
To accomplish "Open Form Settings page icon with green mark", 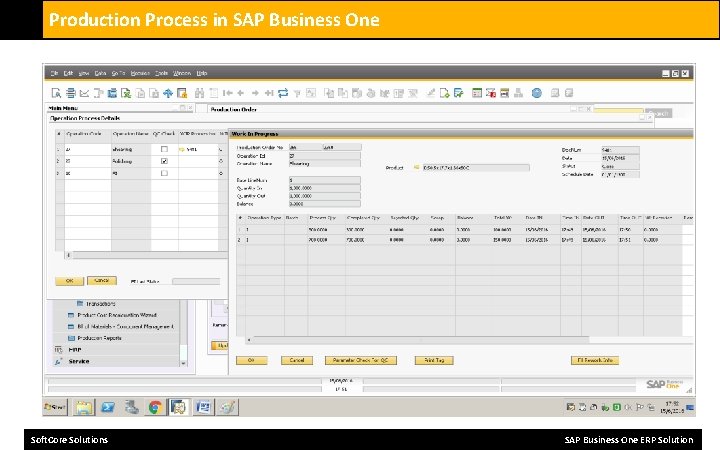I will 444,93.
